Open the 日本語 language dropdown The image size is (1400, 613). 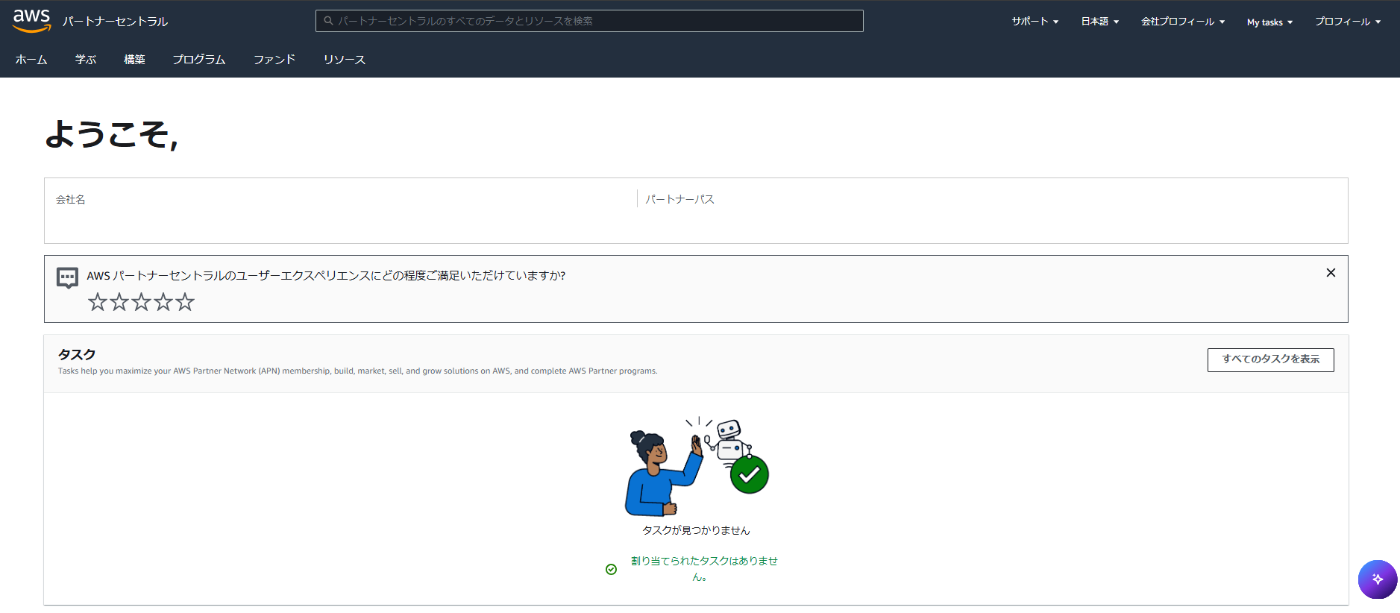(1100, 21)
